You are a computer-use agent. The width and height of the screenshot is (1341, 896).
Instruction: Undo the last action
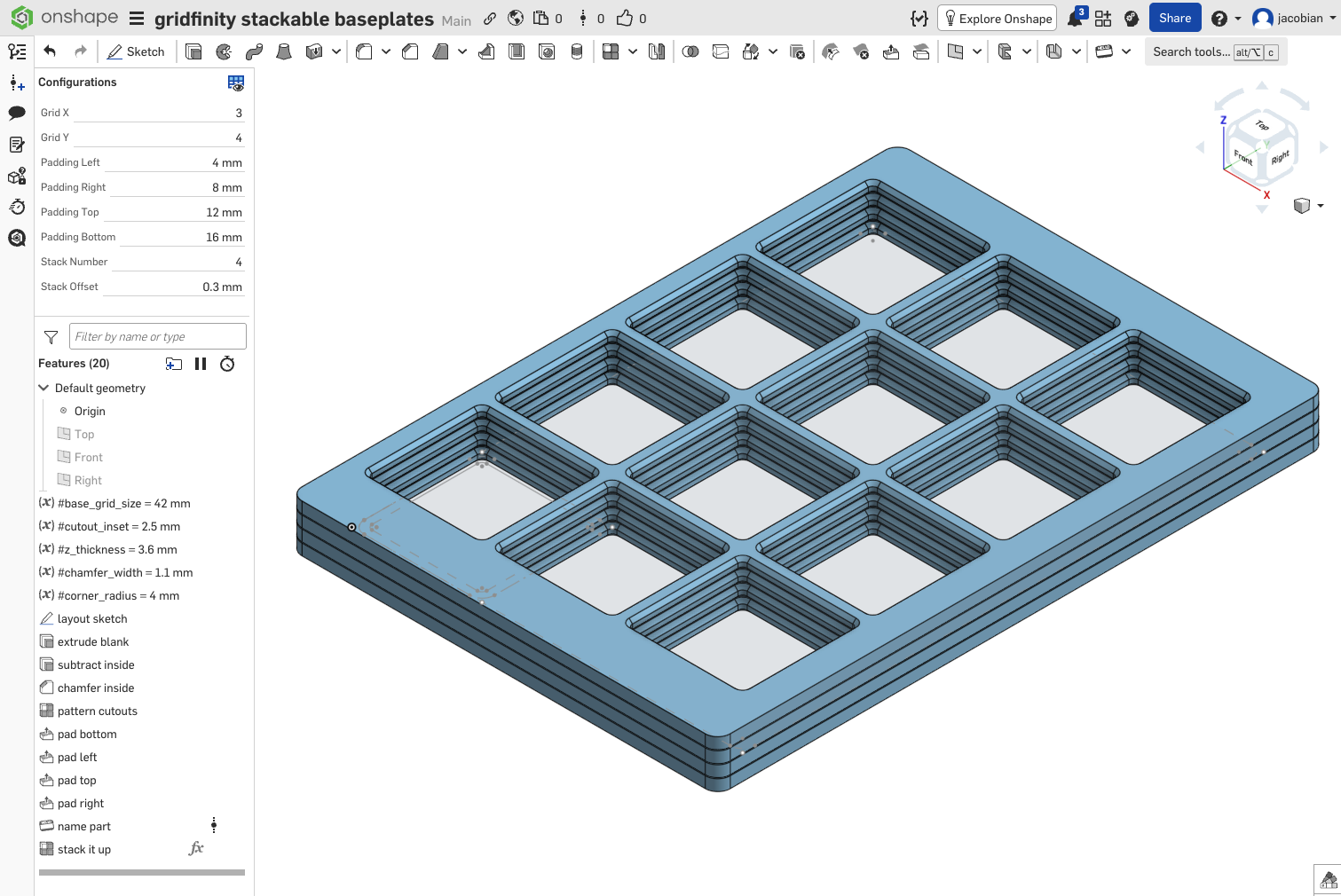(x=50, y=51)
